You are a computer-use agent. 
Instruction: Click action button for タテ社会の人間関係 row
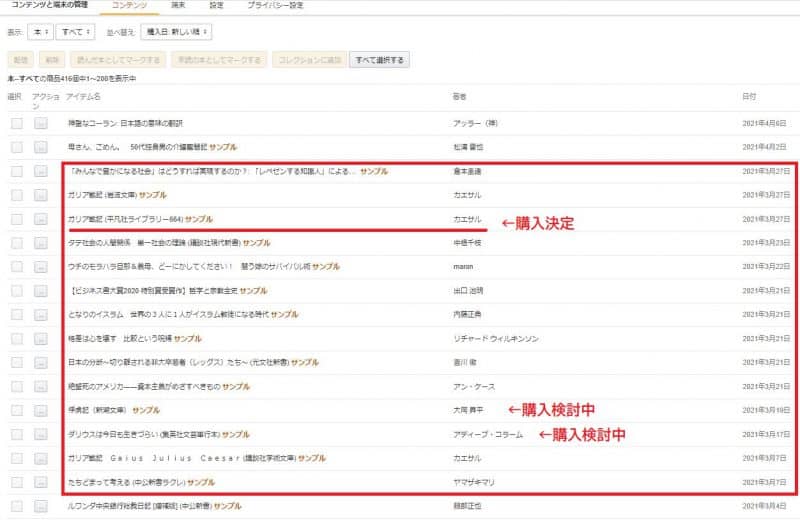click(x=41, y=243)
